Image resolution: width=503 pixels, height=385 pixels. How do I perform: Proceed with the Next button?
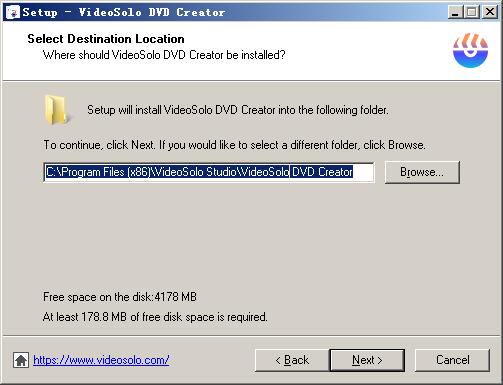(367, 360)
